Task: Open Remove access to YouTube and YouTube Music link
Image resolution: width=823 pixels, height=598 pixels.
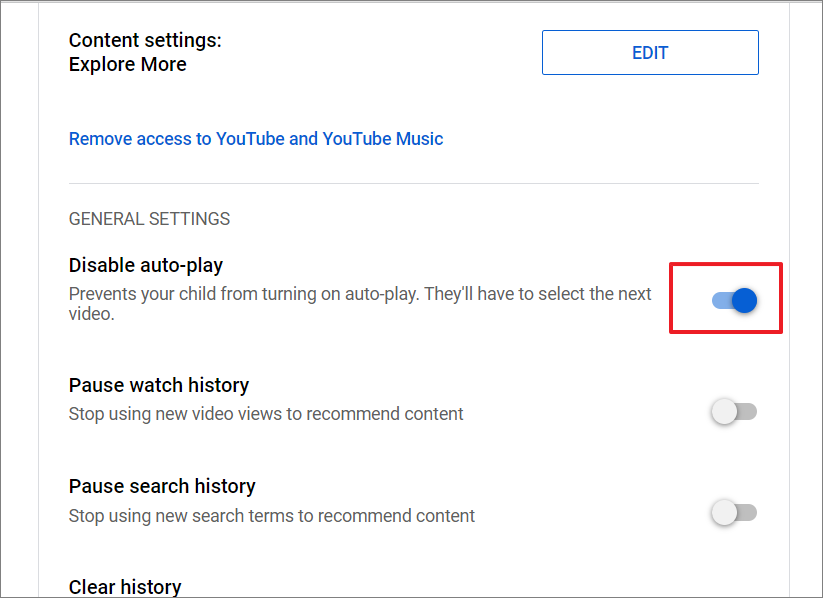Action: tap(256, 139)
